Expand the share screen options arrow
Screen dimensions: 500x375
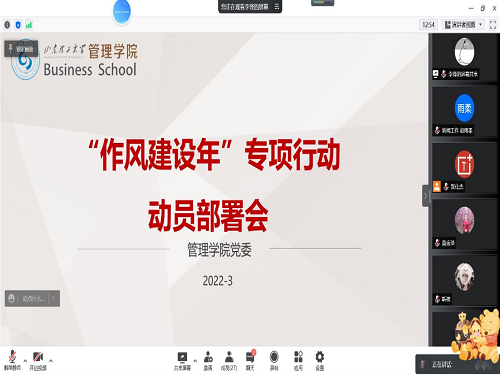195,361
